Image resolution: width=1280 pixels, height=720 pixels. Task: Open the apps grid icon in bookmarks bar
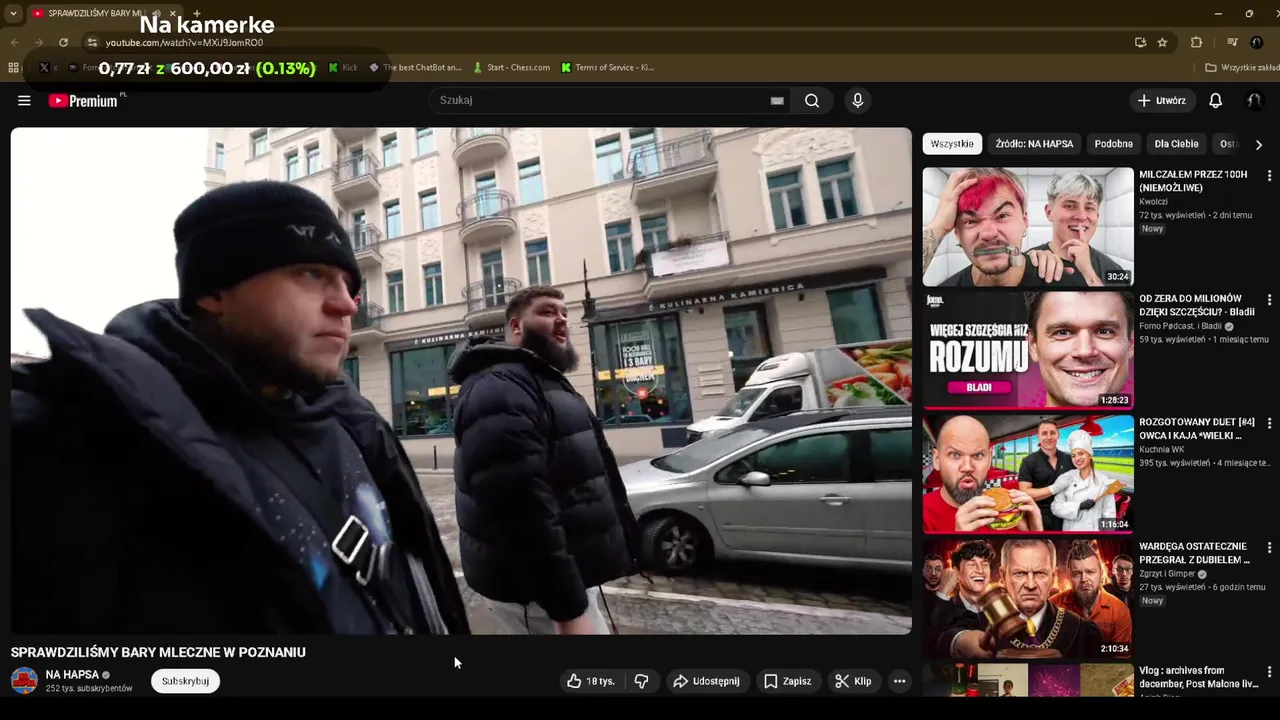(13, 67)
